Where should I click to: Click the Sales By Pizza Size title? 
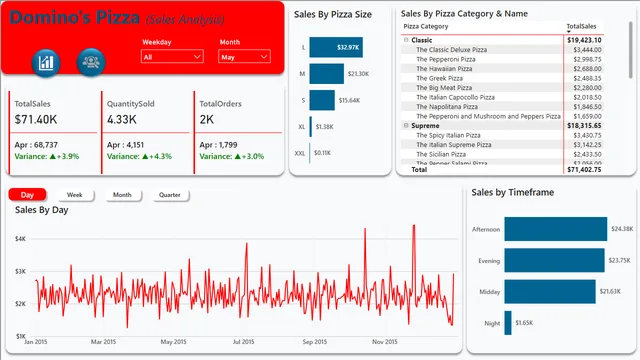pyautogui.click(x=333, y=14)
